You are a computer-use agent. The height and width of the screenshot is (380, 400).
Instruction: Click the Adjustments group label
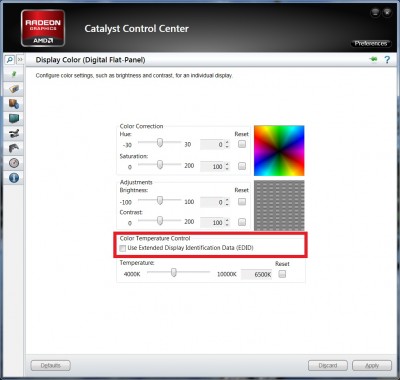(x=136, y=182)
